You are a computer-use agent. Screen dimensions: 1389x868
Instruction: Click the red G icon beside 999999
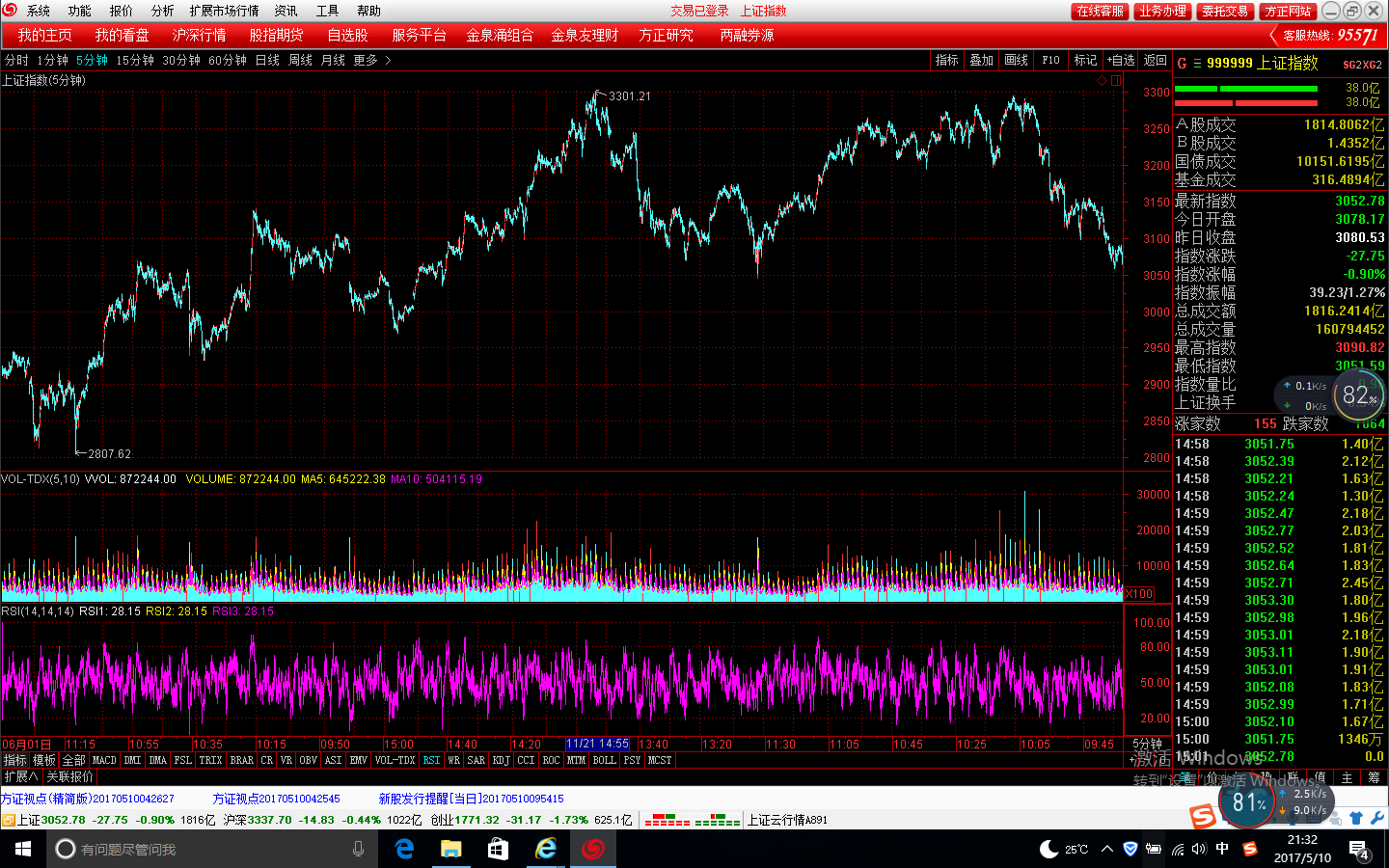click(1182, 64)
